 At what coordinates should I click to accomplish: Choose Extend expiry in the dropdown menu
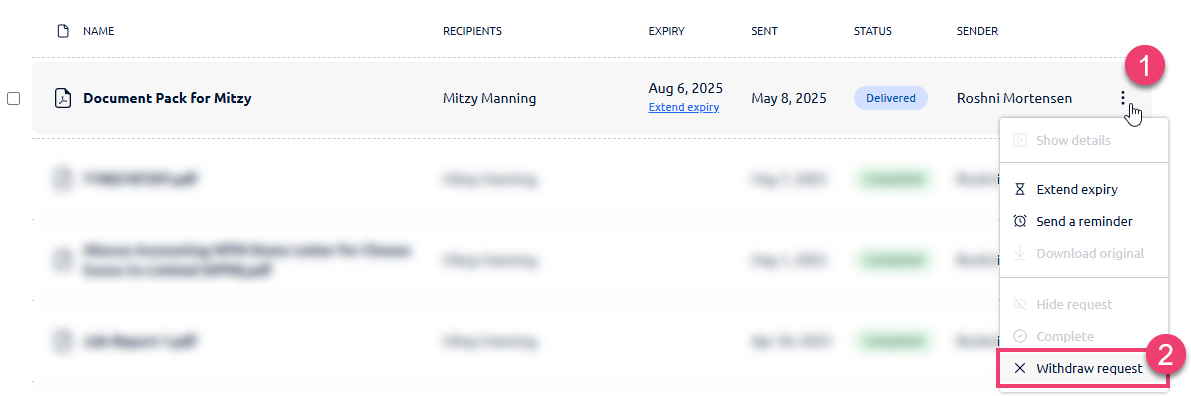pyautogui.click(x=1083, y=189)
